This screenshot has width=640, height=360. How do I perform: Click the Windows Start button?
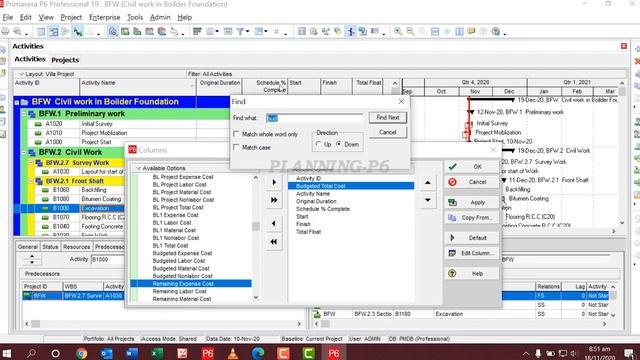6,353
